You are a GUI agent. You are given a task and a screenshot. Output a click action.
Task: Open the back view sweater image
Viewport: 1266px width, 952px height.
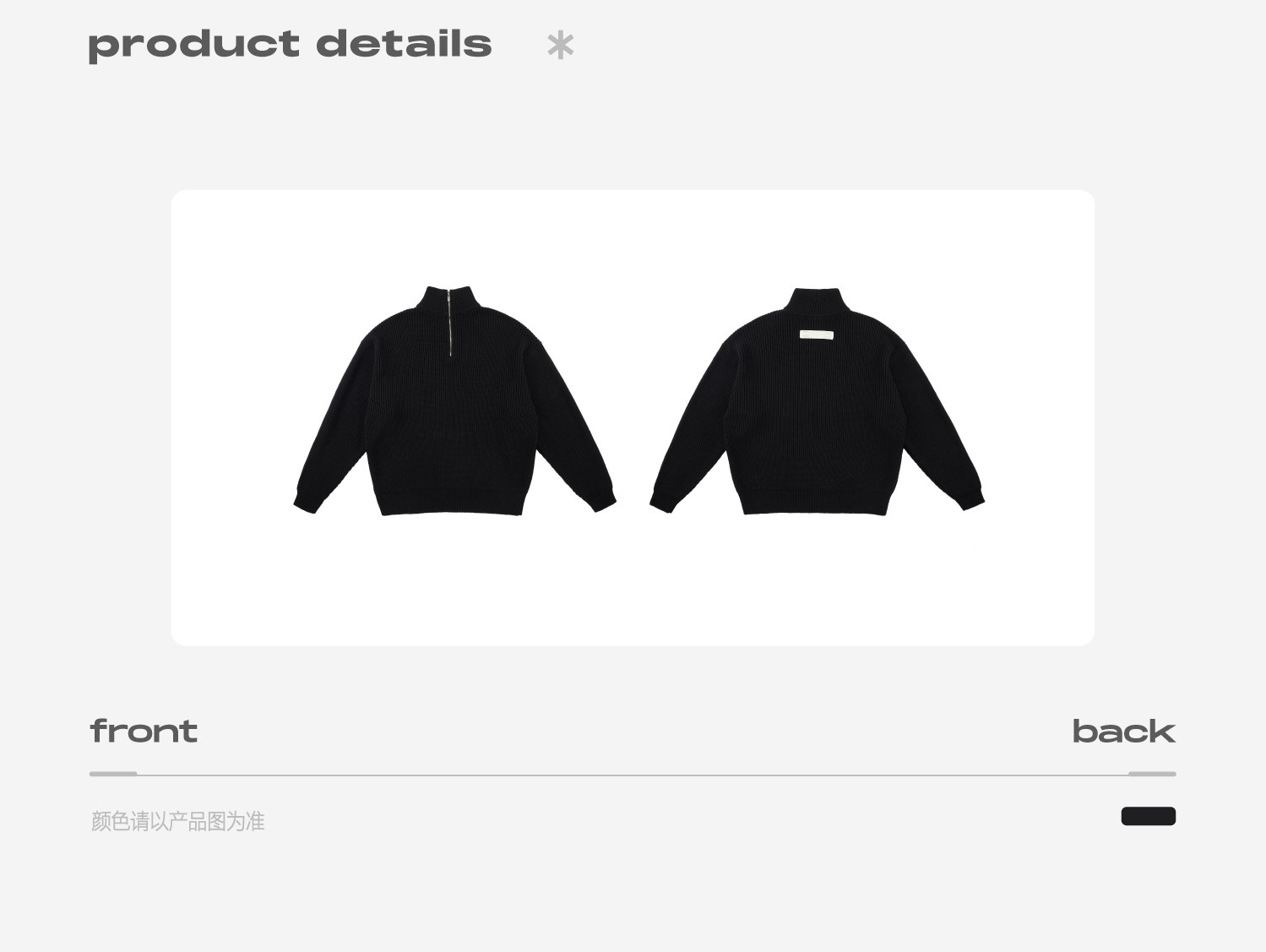click(x=817, y=400)
